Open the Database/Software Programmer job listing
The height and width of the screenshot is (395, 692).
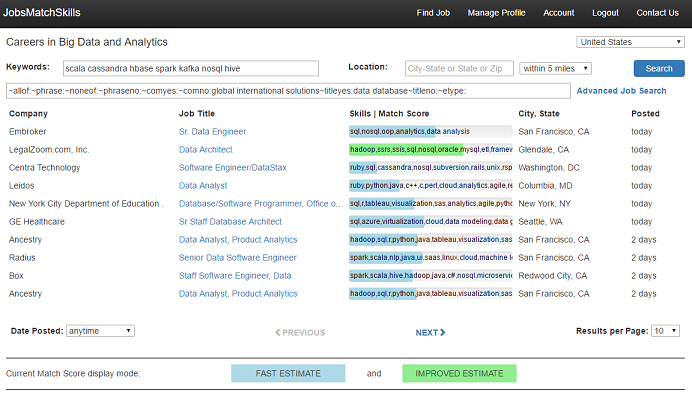(x=260, y=203)
